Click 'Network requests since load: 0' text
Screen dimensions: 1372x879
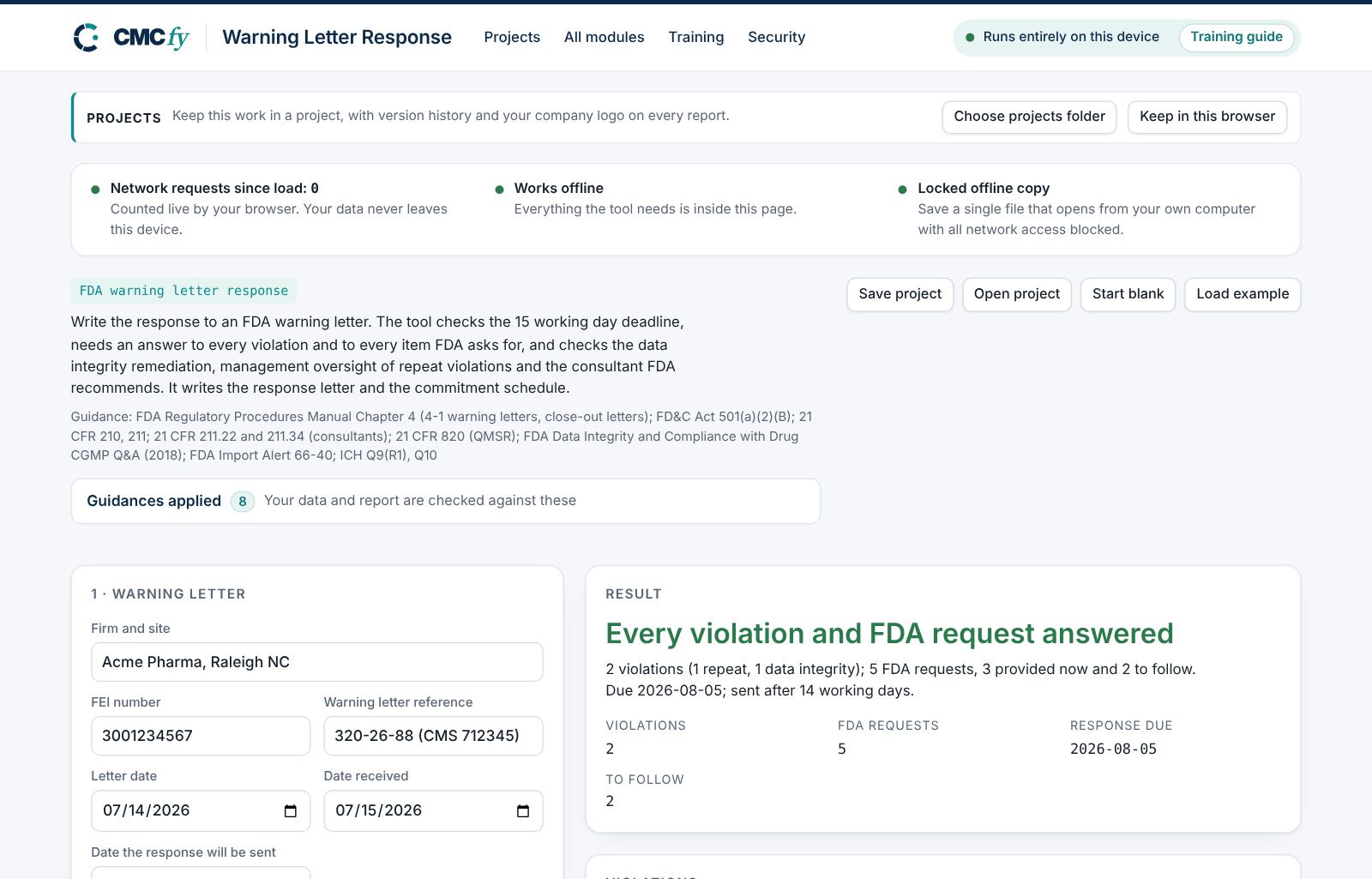point(214,188)
